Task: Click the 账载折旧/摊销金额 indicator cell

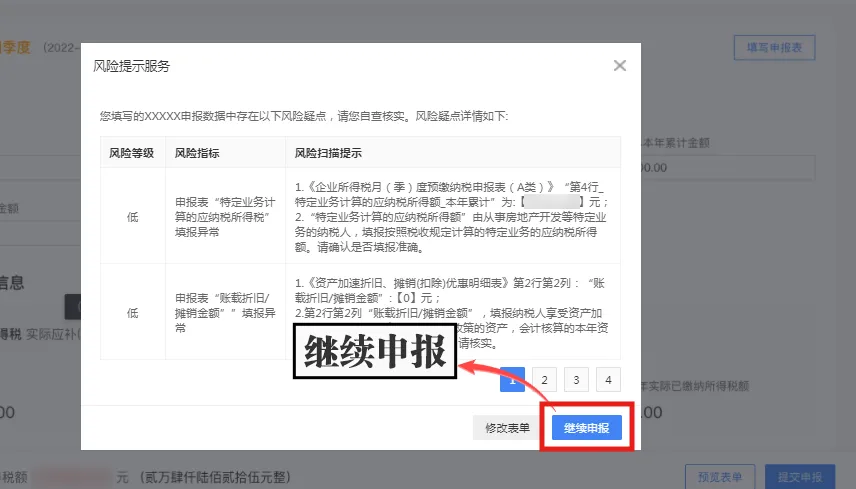Action: pyautogui.click(x=225, y=313)
